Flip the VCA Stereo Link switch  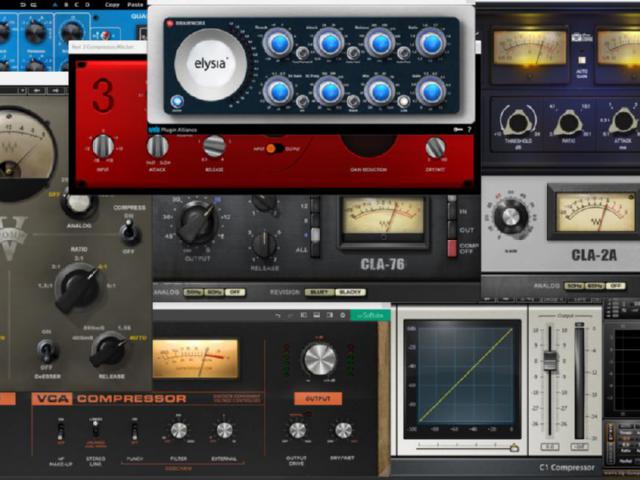pyautogui.click(x=96, y=429)
